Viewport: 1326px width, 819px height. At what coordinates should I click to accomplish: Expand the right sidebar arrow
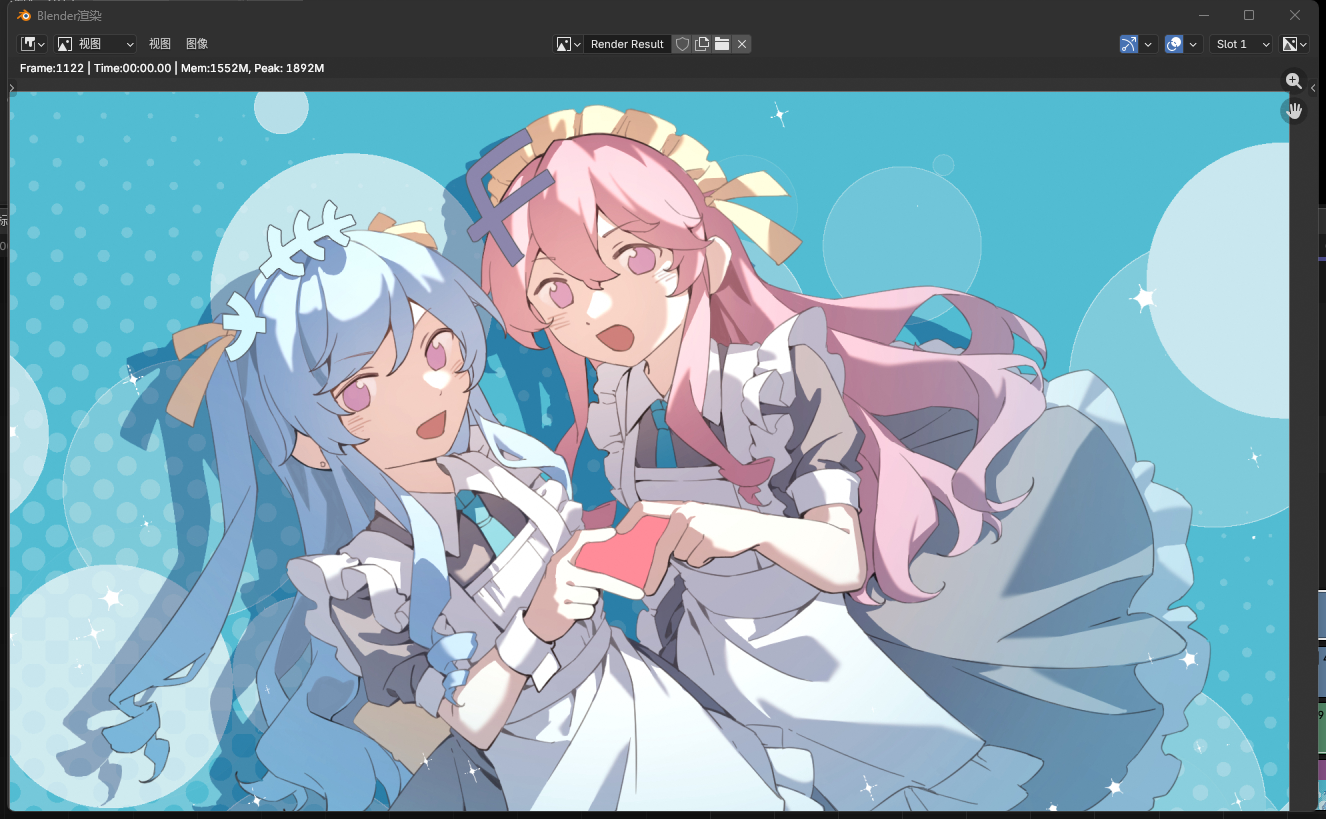tap(1313, 89)
